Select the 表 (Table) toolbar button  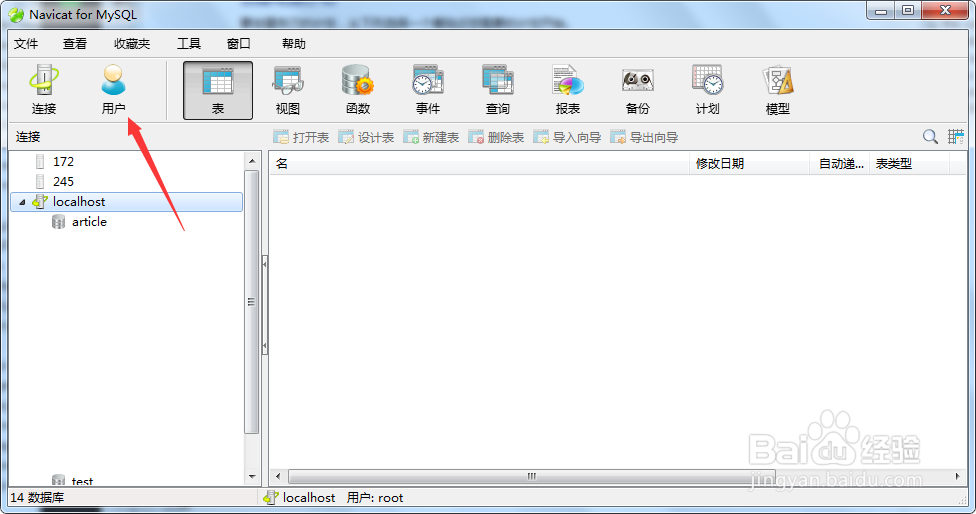click(x=218, y=90)
